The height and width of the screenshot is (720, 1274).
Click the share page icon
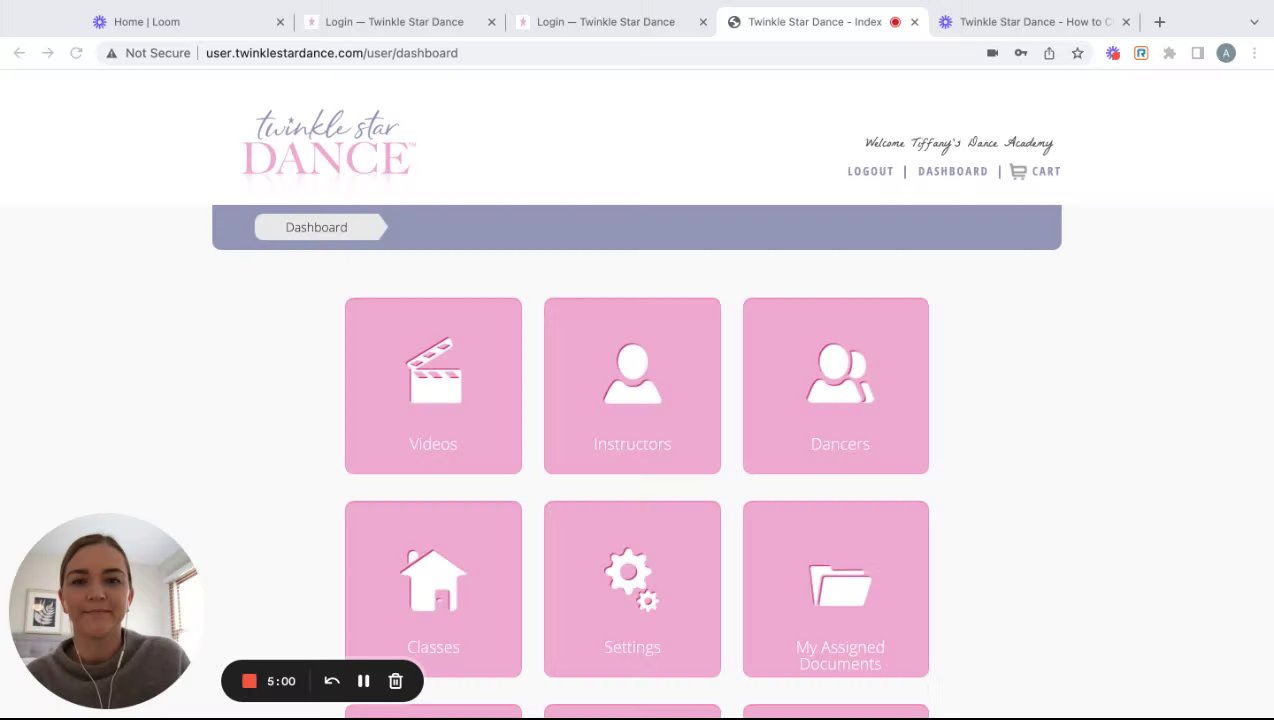pos(1049,53)
